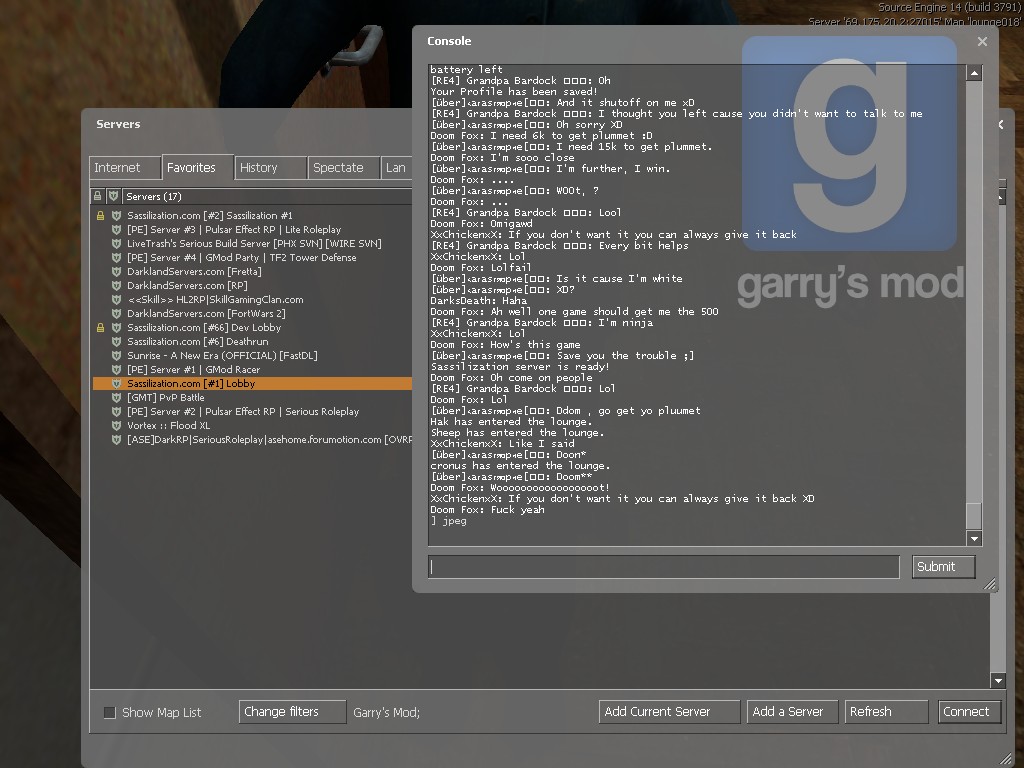Click padlock icon beside Dev Lobby server
Viewport: 1024px width, 768px height.
(100, 328)
